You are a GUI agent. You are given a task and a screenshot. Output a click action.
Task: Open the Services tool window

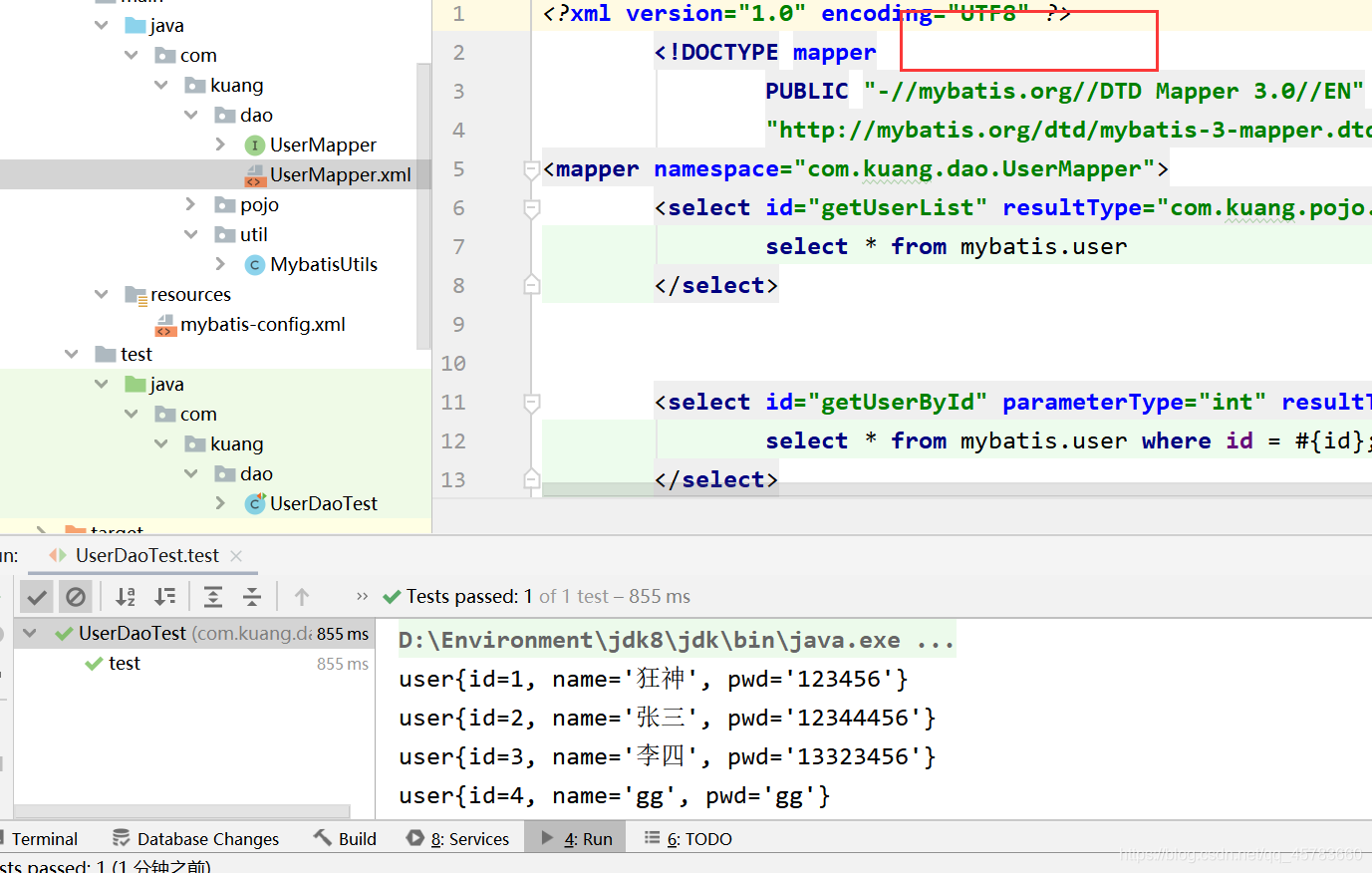(x=458, y=839)
